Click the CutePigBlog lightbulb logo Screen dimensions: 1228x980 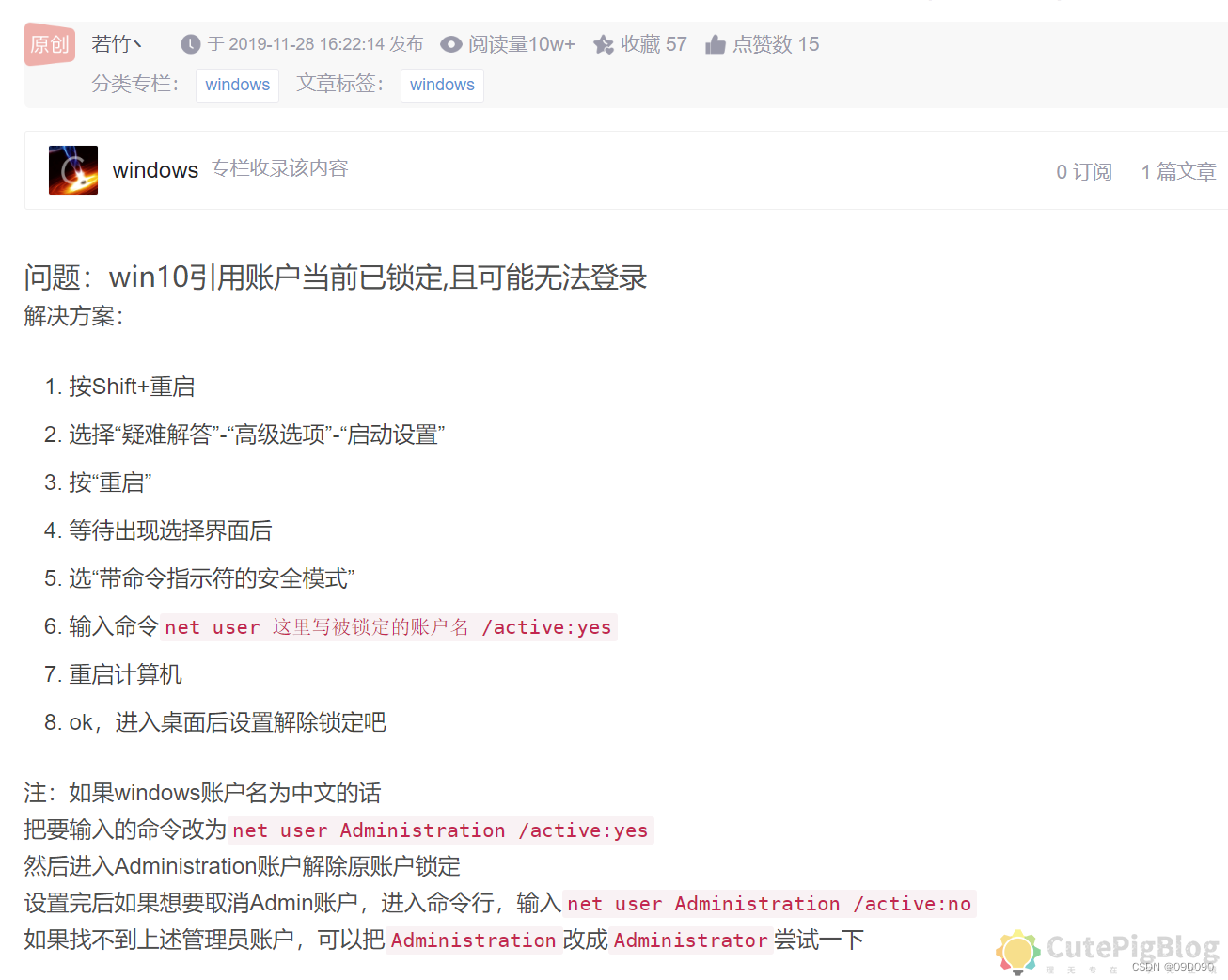pyautogui.click(x=1017, y=952)
